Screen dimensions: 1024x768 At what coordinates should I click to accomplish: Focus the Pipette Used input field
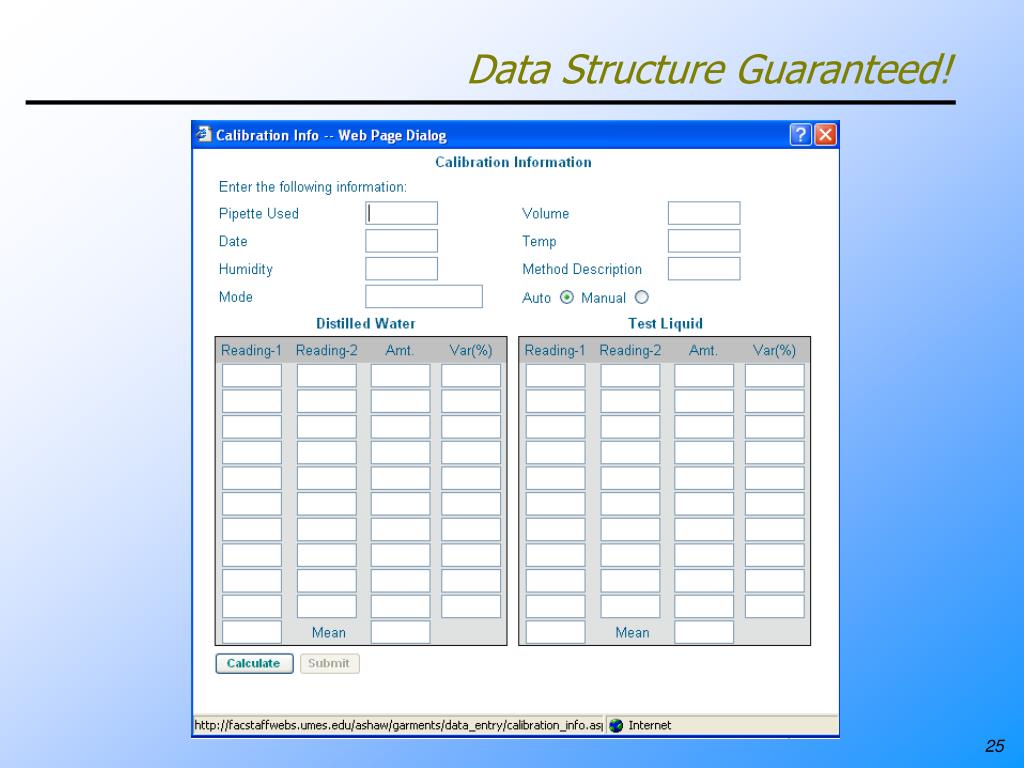pyautogui.click(x=402, y=213)
